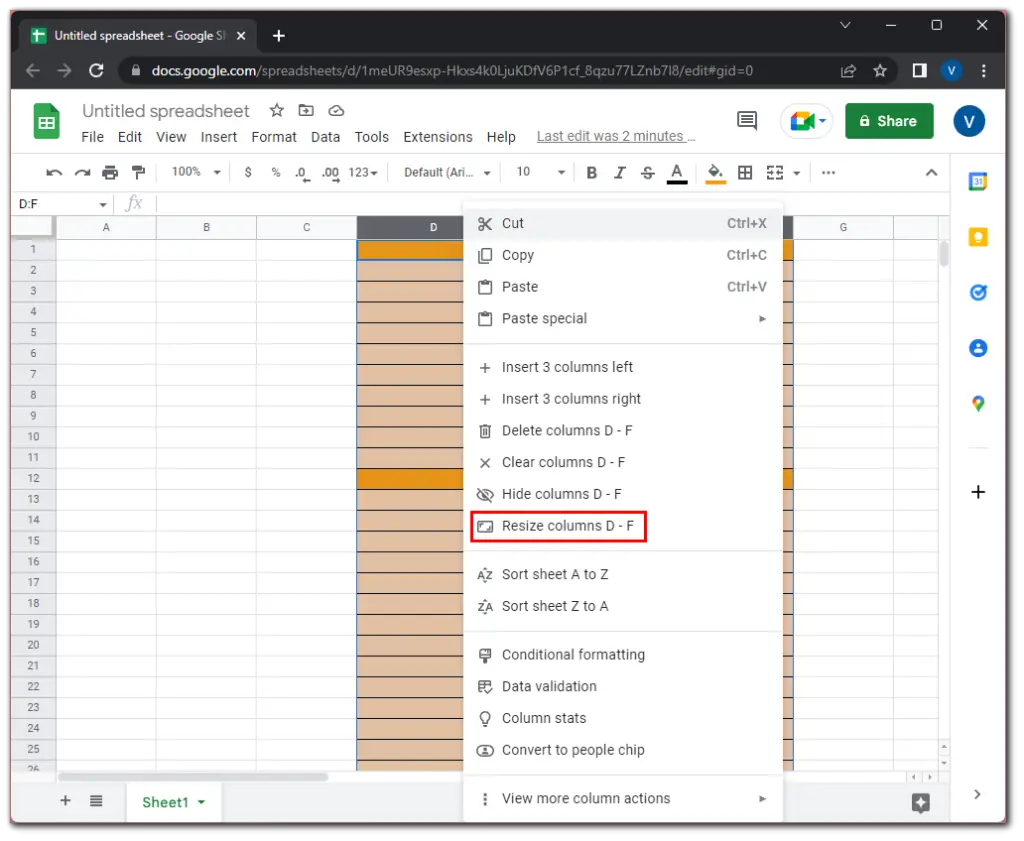Screen dimensions: 1024x841
Task: Open the borders tool
Action: [x=745, y=173]
